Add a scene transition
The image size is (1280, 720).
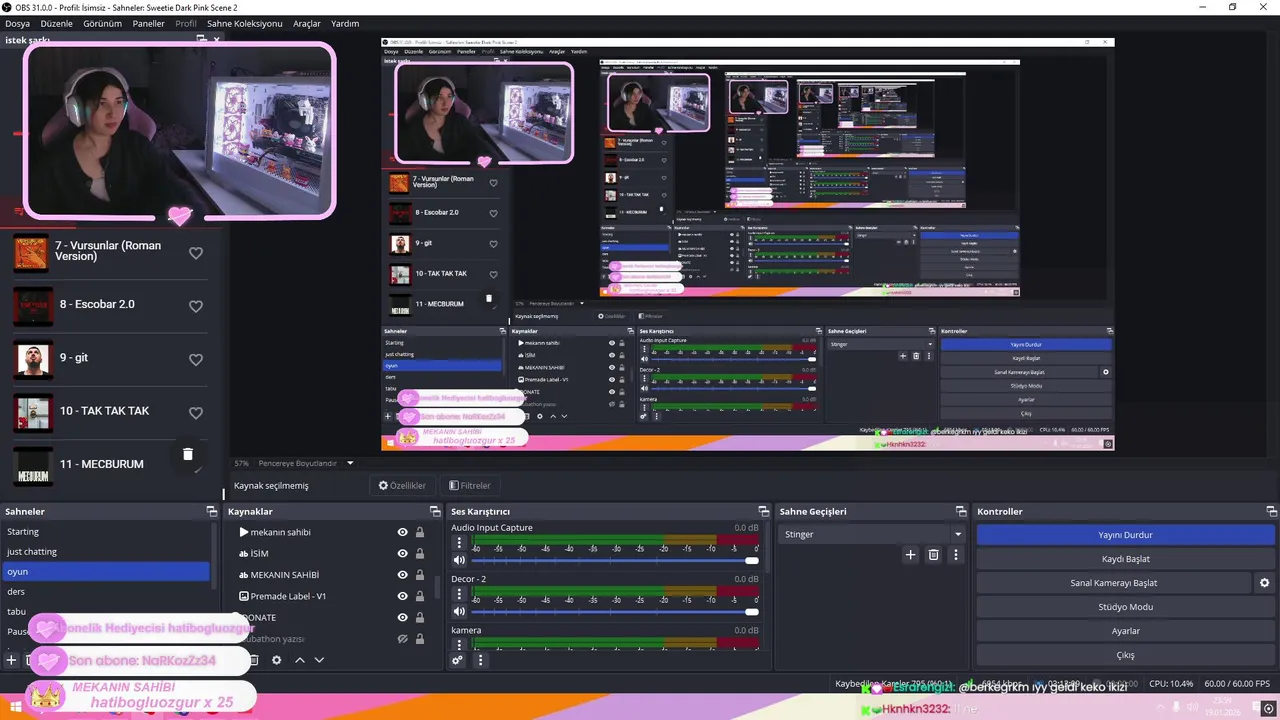click(910, 555)
